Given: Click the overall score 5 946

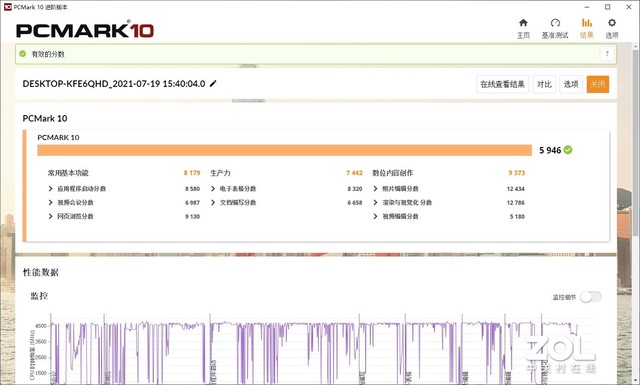Looking at the screenshot, I should click(x=550, y=150).
